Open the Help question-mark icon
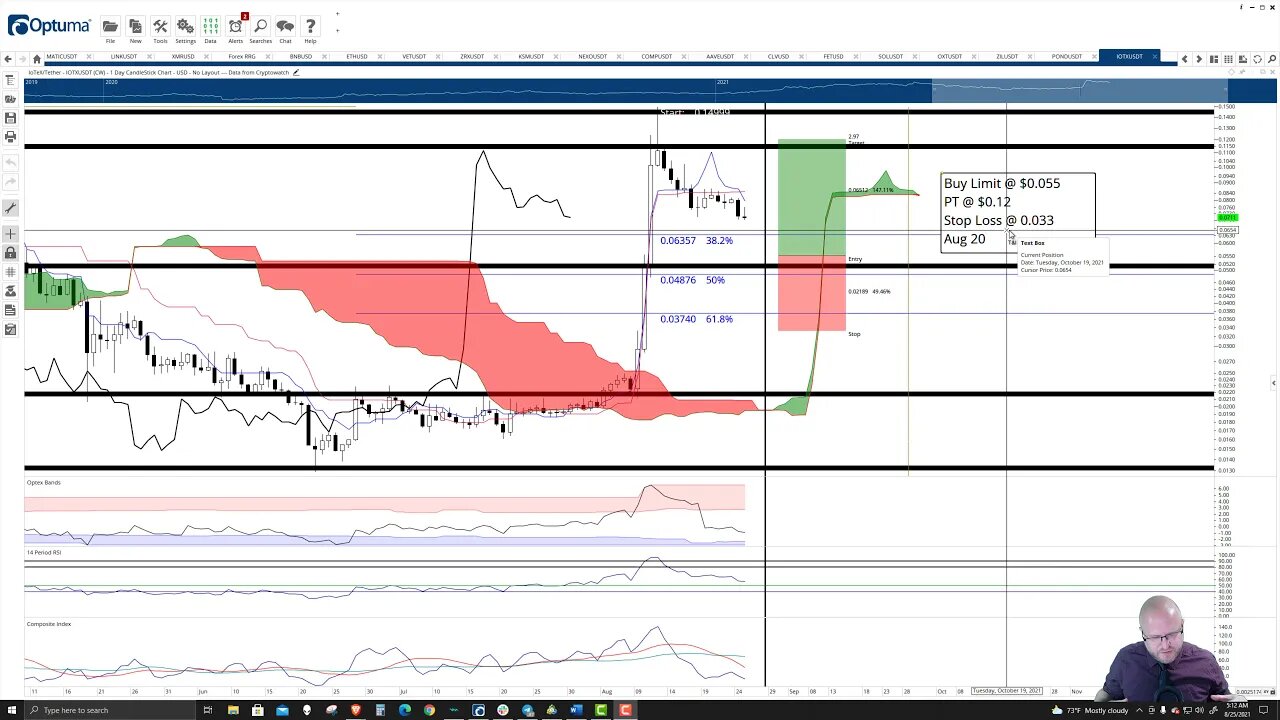Screen dimensions: 1280x720 [310, 27]
